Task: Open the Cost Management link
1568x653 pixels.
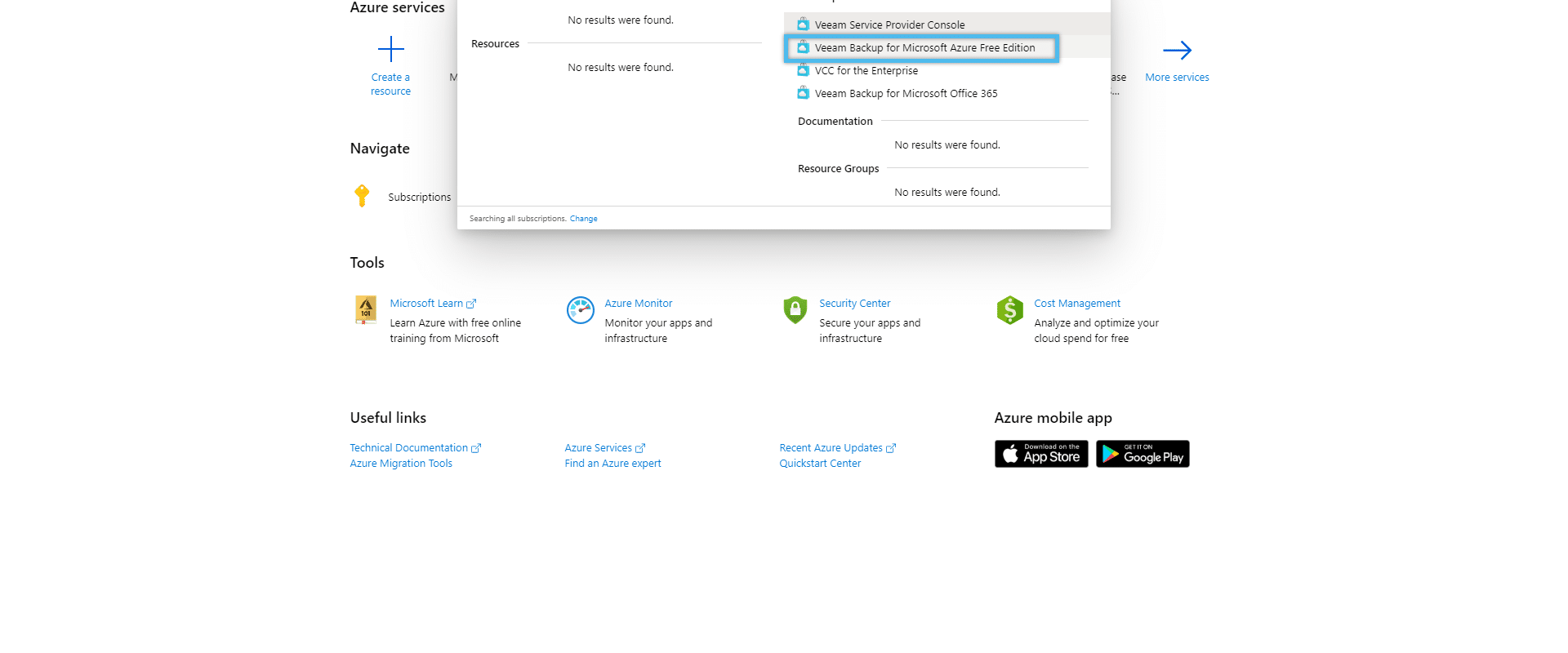Action: click(x=1076, y=304)
